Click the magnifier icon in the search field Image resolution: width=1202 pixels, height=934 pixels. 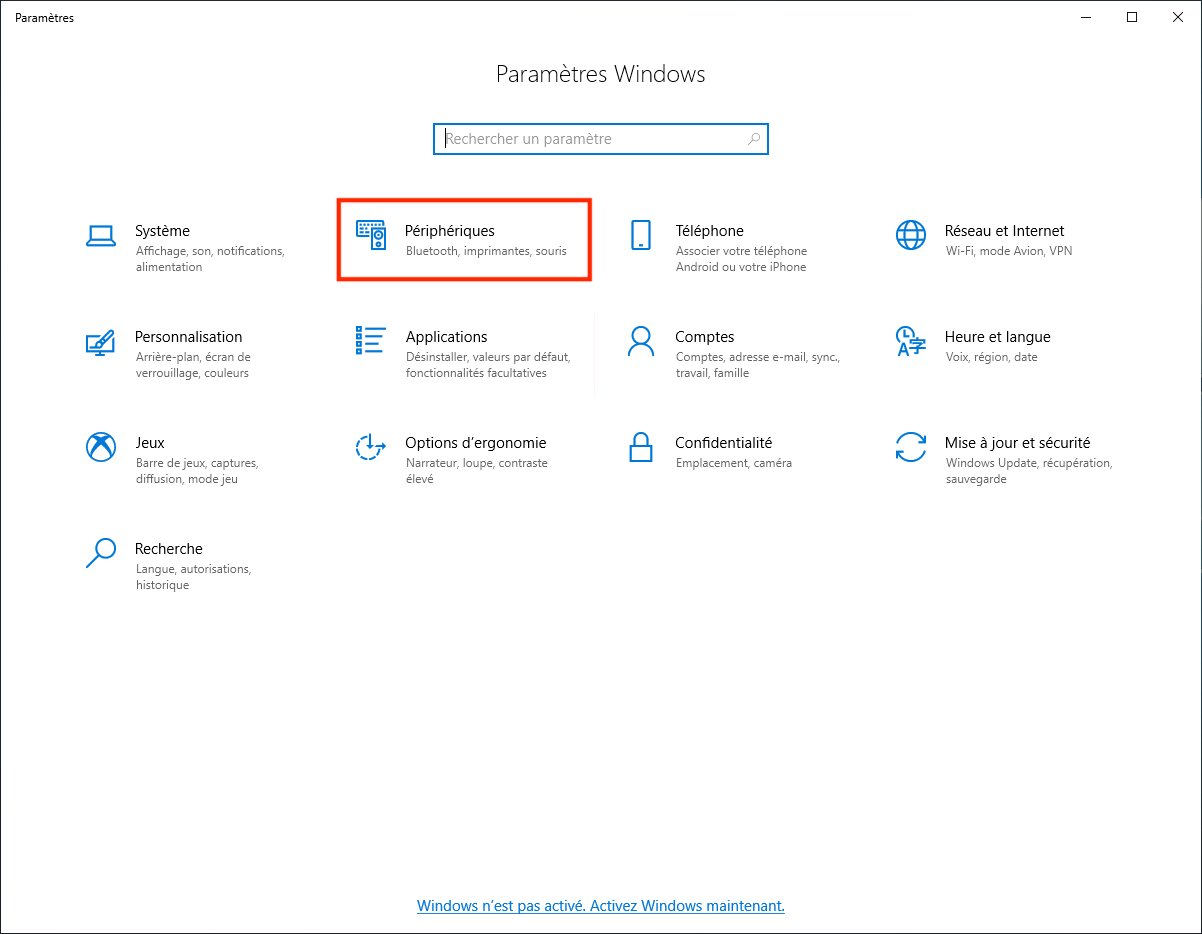click(753, 139)
